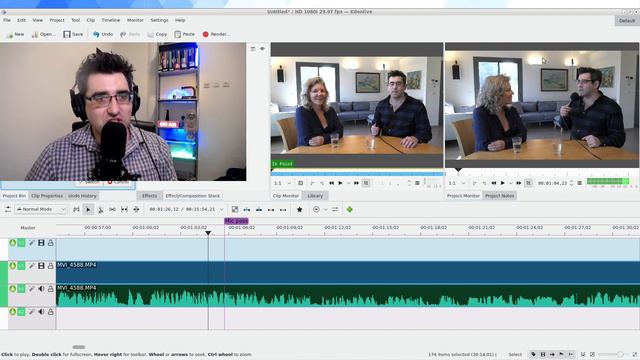Click New in the main toolbar
Screen dimensions: 640x360
click(x=15, y=34)
